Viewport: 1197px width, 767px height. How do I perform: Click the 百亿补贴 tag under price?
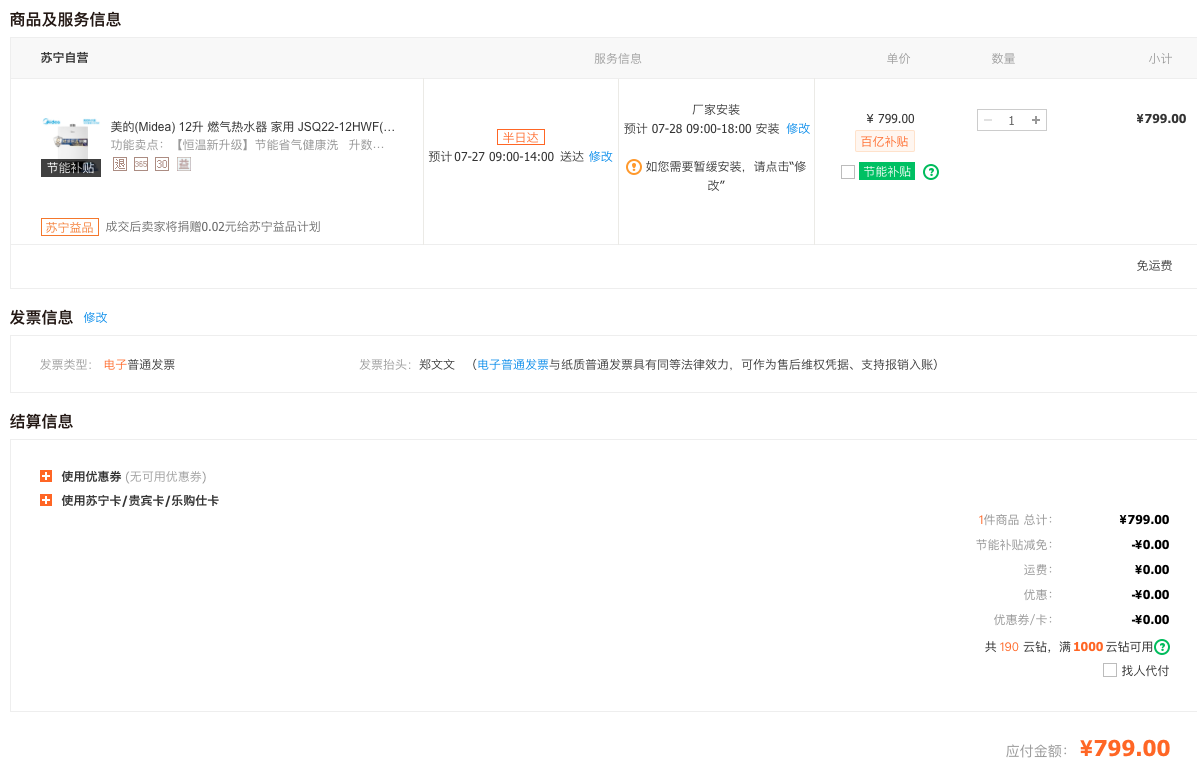pyautogui.click(x=885, y=141)
